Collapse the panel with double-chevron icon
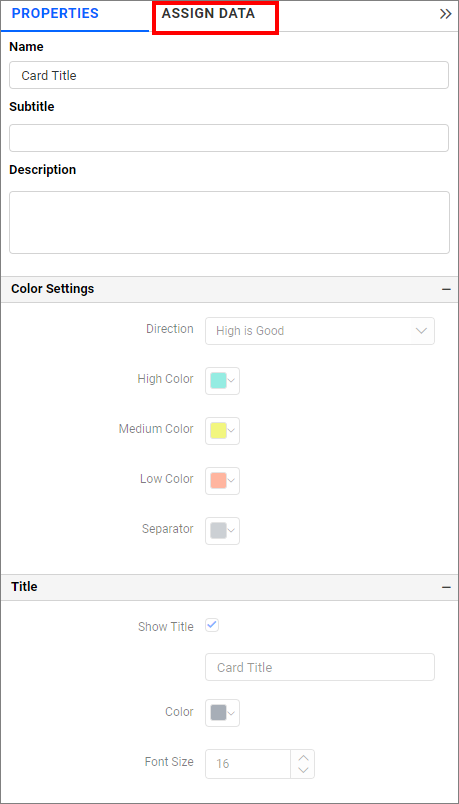Image resolution: width=459 pixels, height=804 pixels. 445,14
